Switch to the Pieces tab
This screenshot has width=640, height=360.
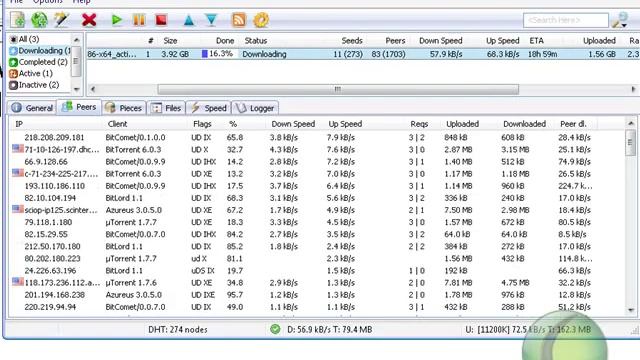tap(124, 108)
